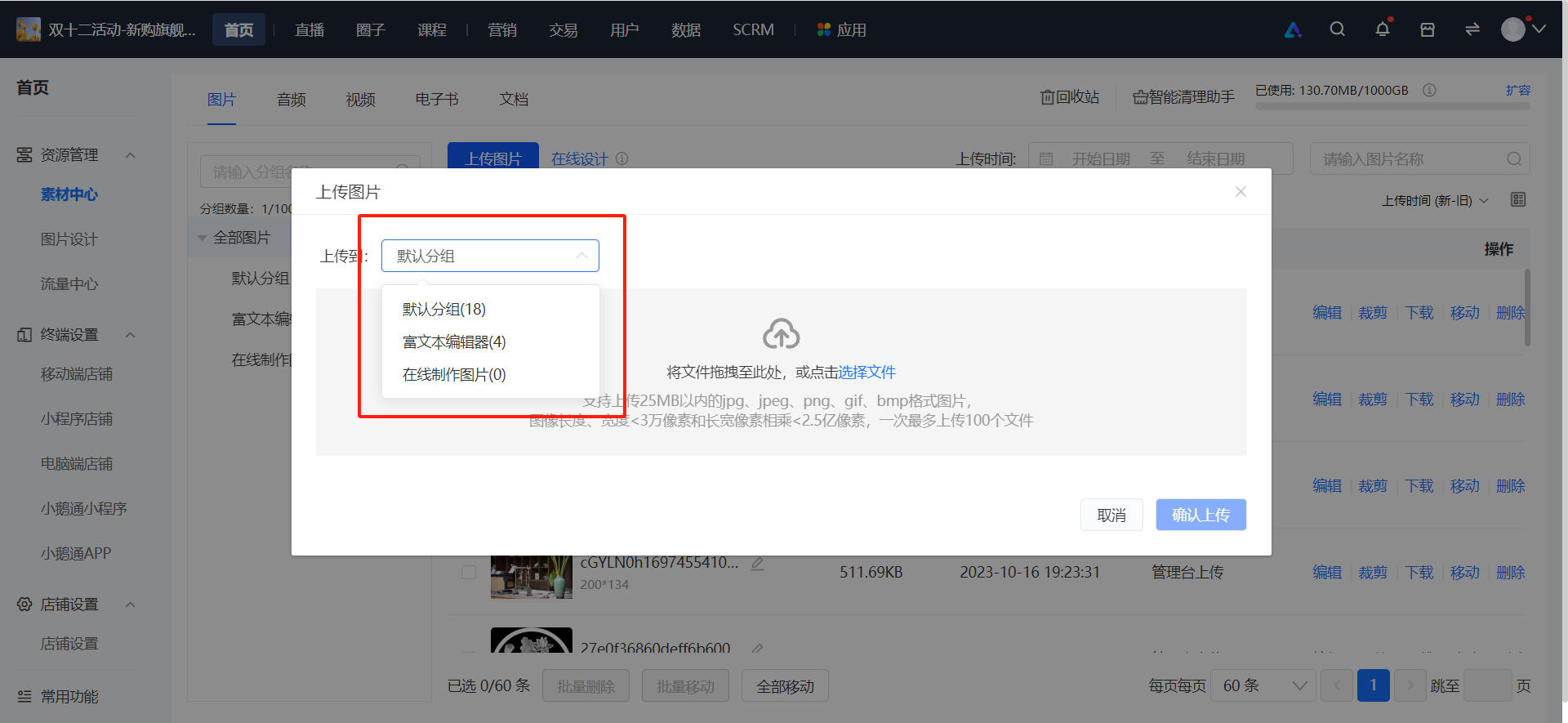Screen dimensions: 1568x723
Task: Open notifications bell icon
Action: point(1382,29)
